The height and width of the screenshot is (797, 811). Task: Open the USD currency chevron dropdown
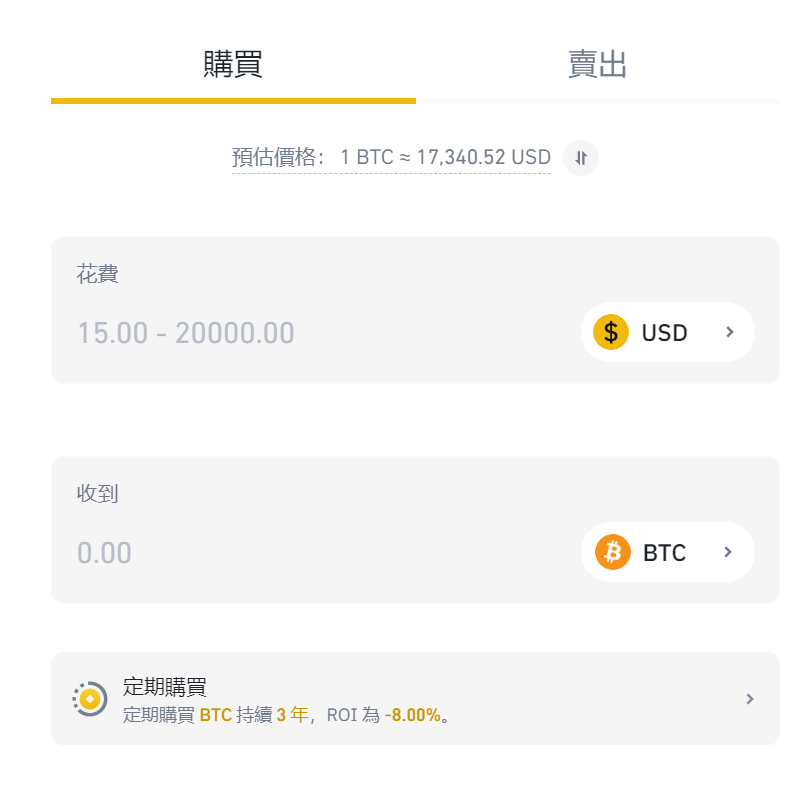[x=728, y=332]
